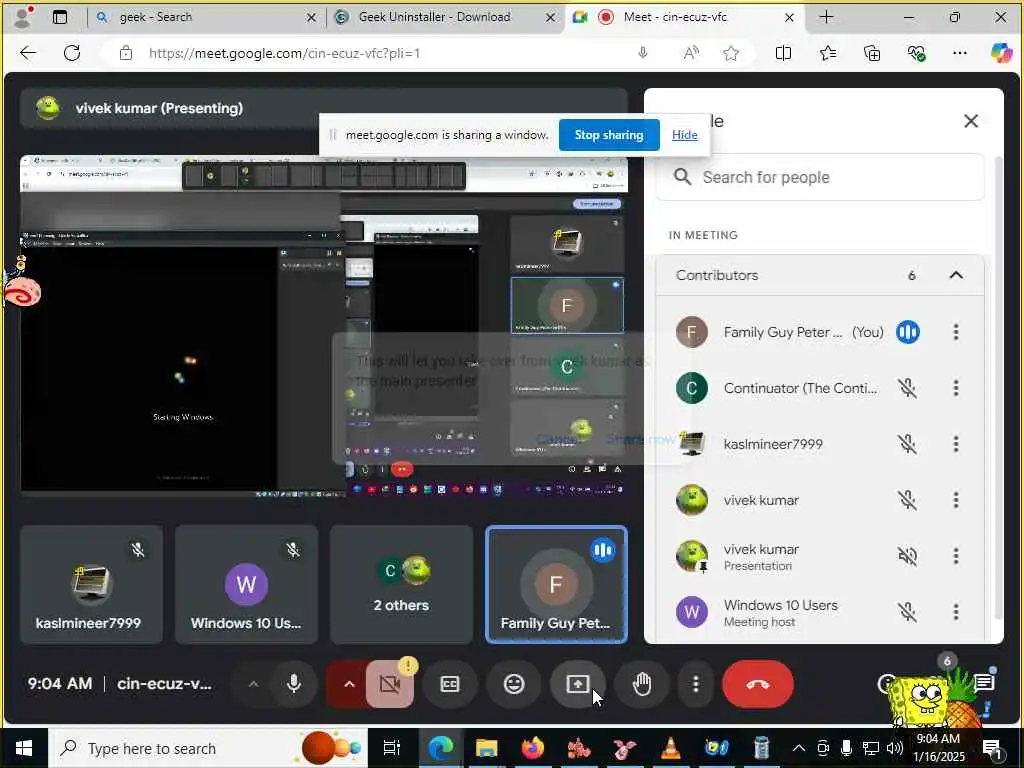Open Task View on taskbar
The width and height of the screenshot is (1024, 768).
pos(391,748)
